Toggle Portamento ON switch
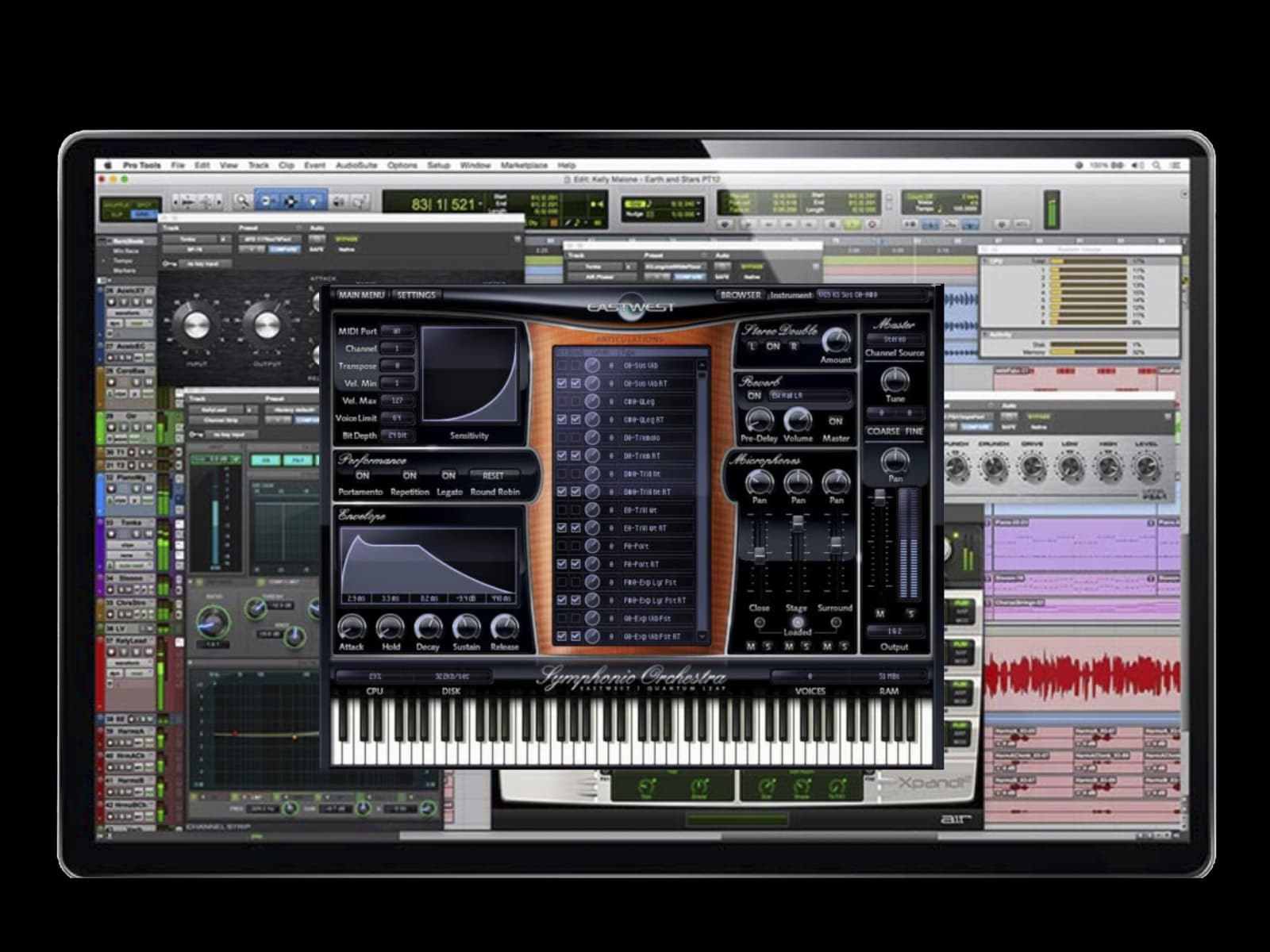This screenshot has width=1270, height=952. 363,475
